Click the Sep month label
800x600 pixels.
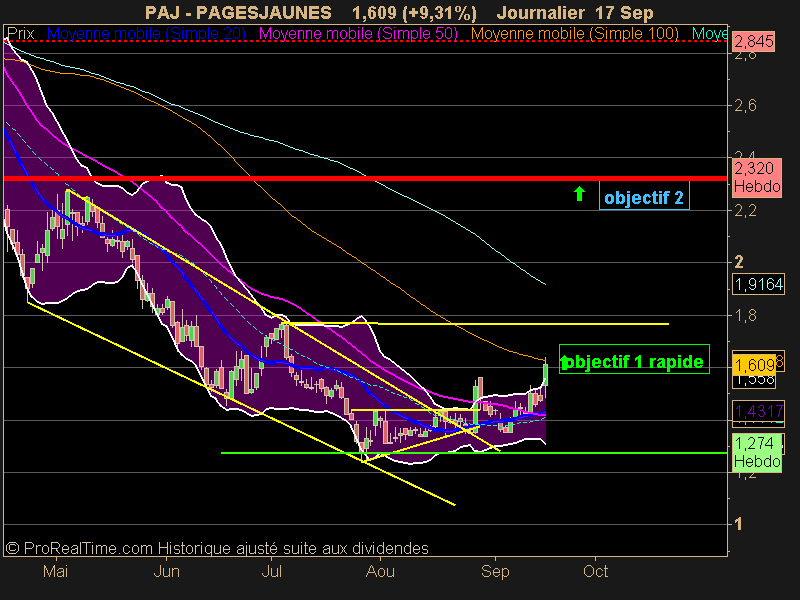coord(495,571)
